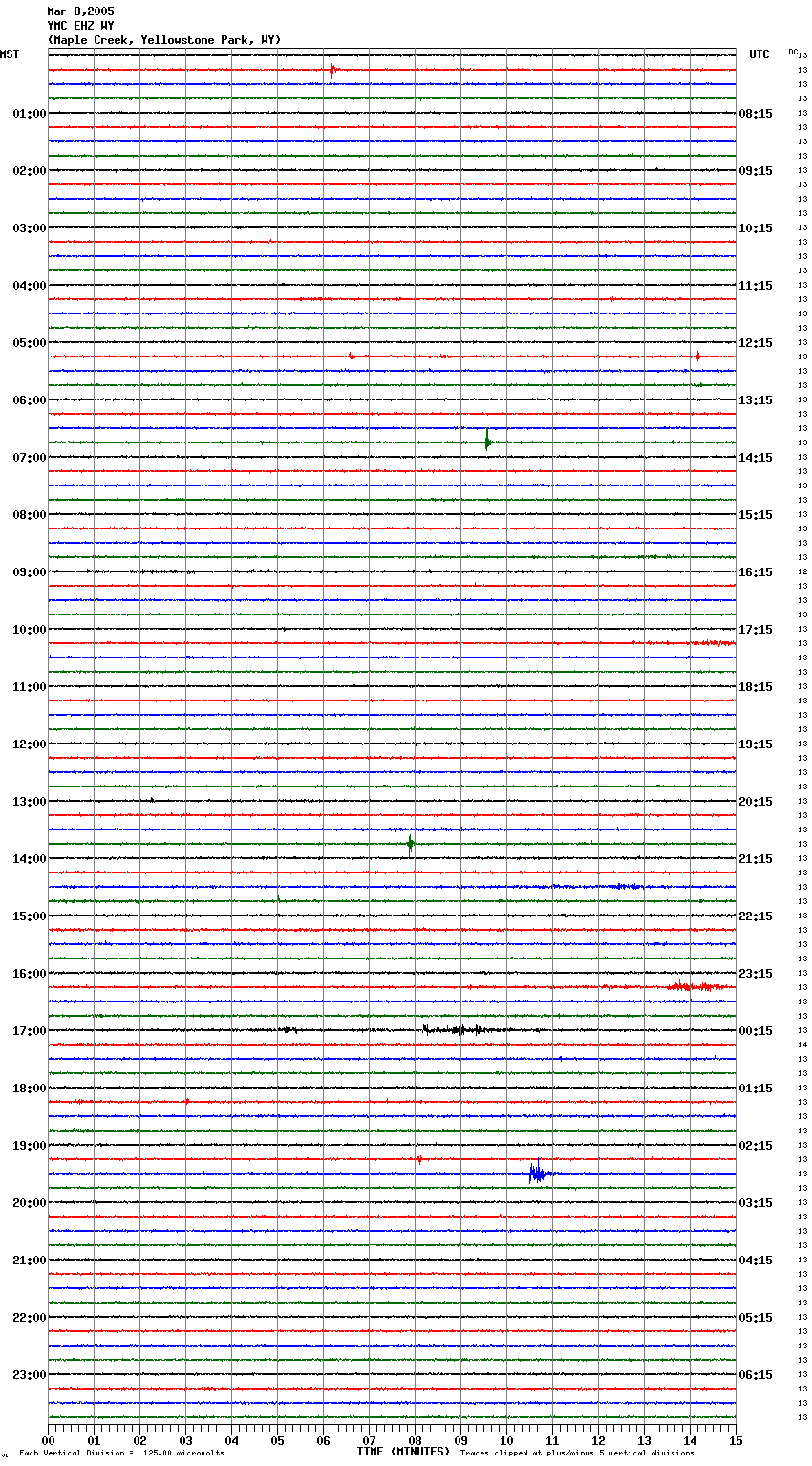Click the red noise burst ending the 16:15 trace
The height and width of the screenshot is (1466, 812).
click(x=700, y=986)
